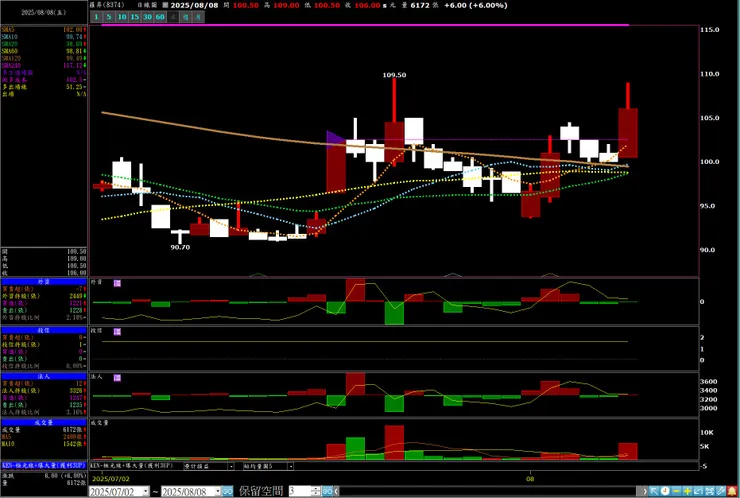The image size is (740, 498).
Task: Click the 90.70 low price label
Action: 180,247
